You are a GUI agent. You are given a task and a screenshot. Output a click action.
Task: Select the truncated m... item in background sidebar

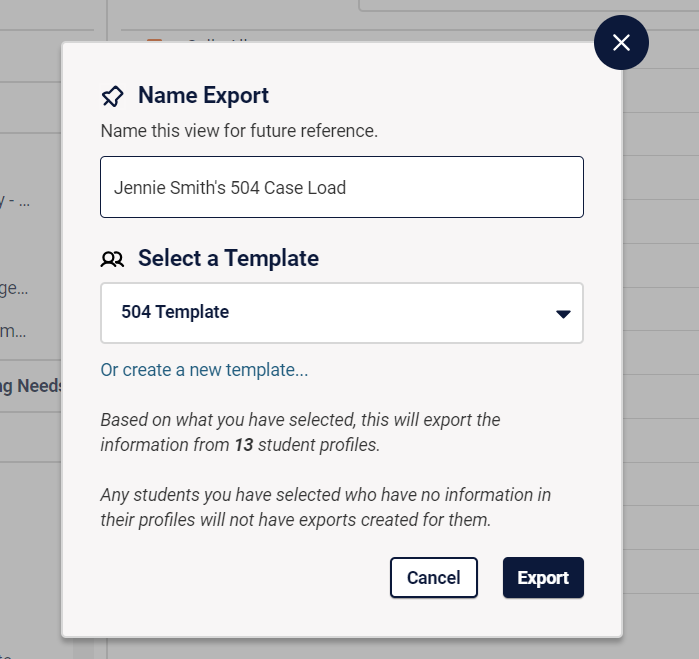[x=13, y=331]
